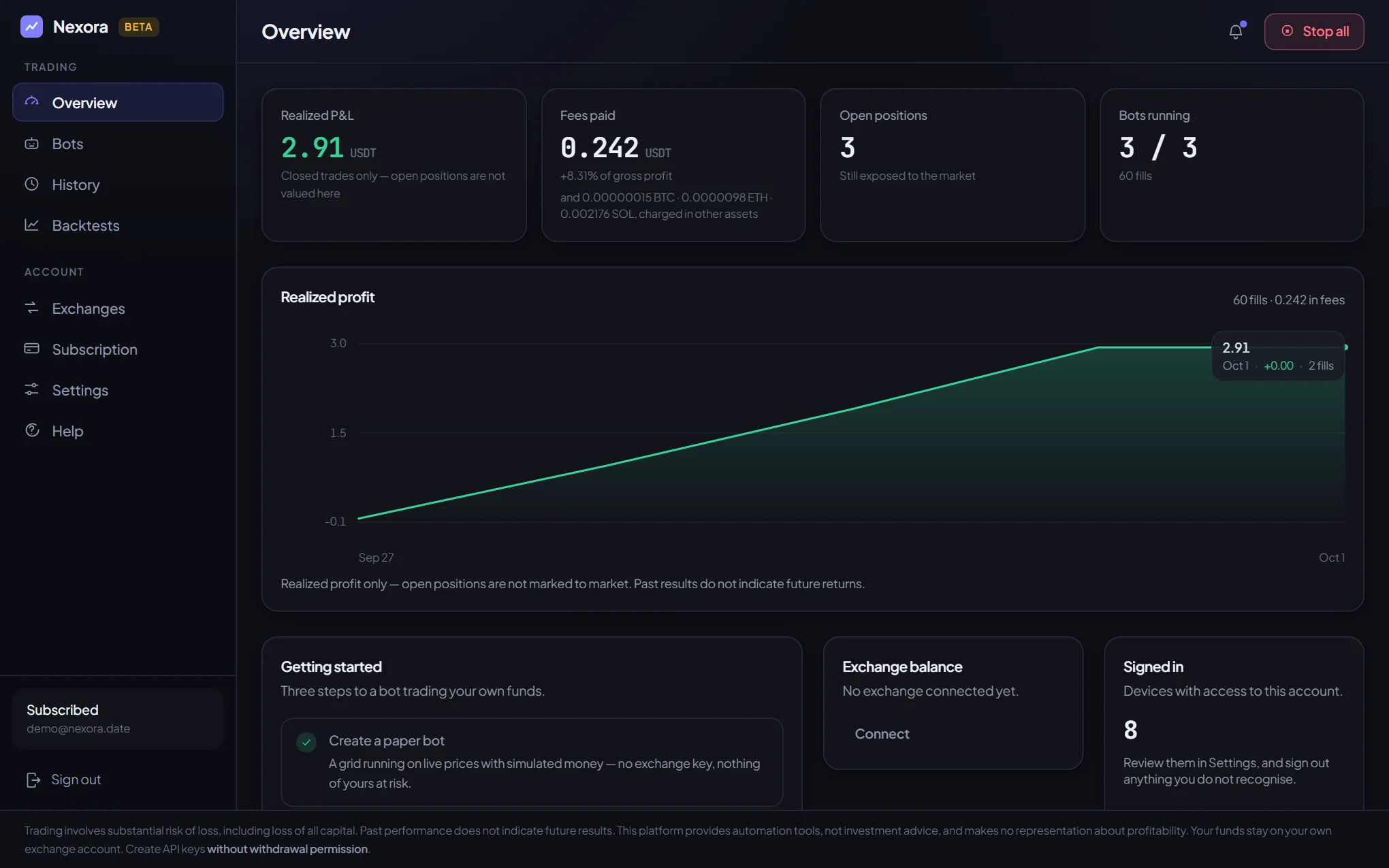
Task: Open the Exchanges page
Action: [118, 308]
